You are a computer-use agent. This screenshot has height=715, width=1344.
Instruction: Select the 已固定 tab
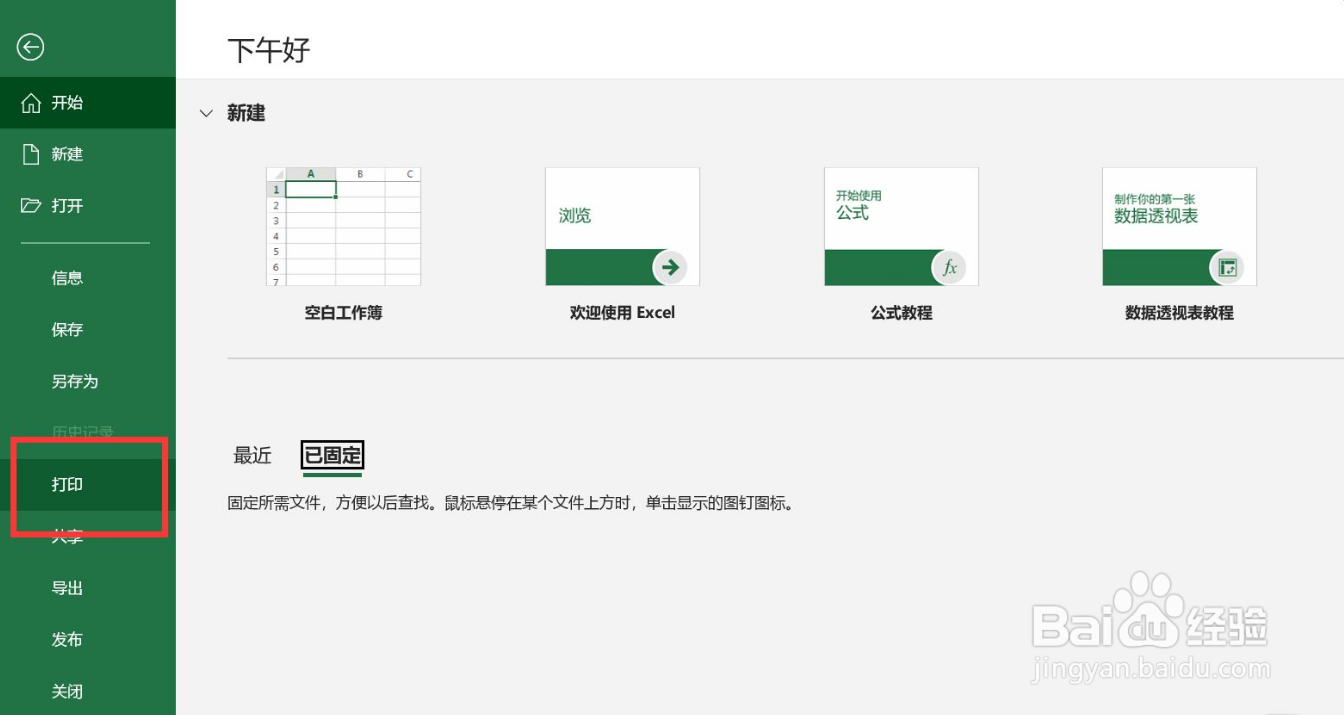[333, 456]
